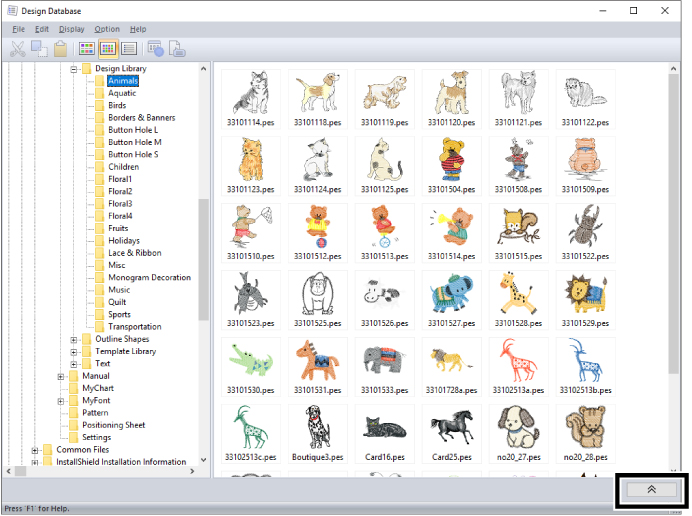Viewport: 692px width, 516px height.
Task: Switch to details list view
Action: coord(129,48)
